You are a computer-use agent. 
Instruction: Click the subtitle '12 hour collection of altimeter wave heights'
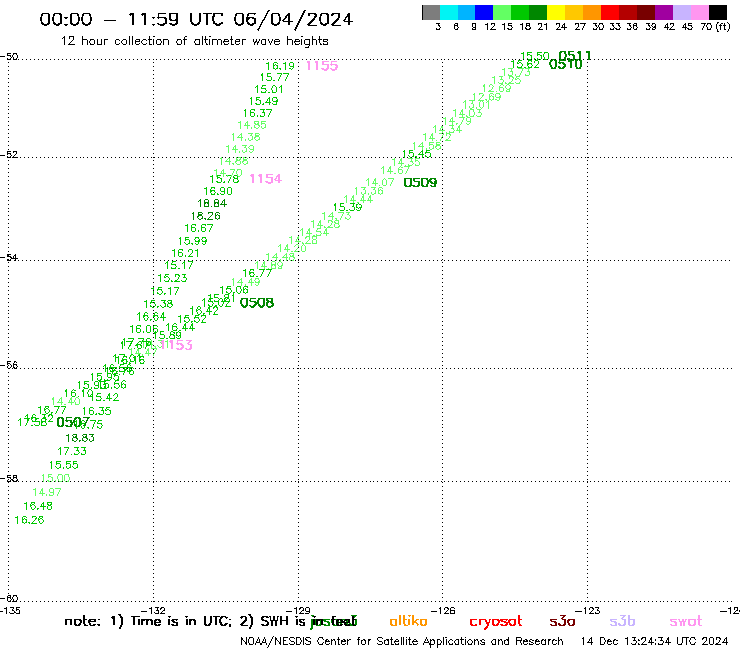point(194,41)
